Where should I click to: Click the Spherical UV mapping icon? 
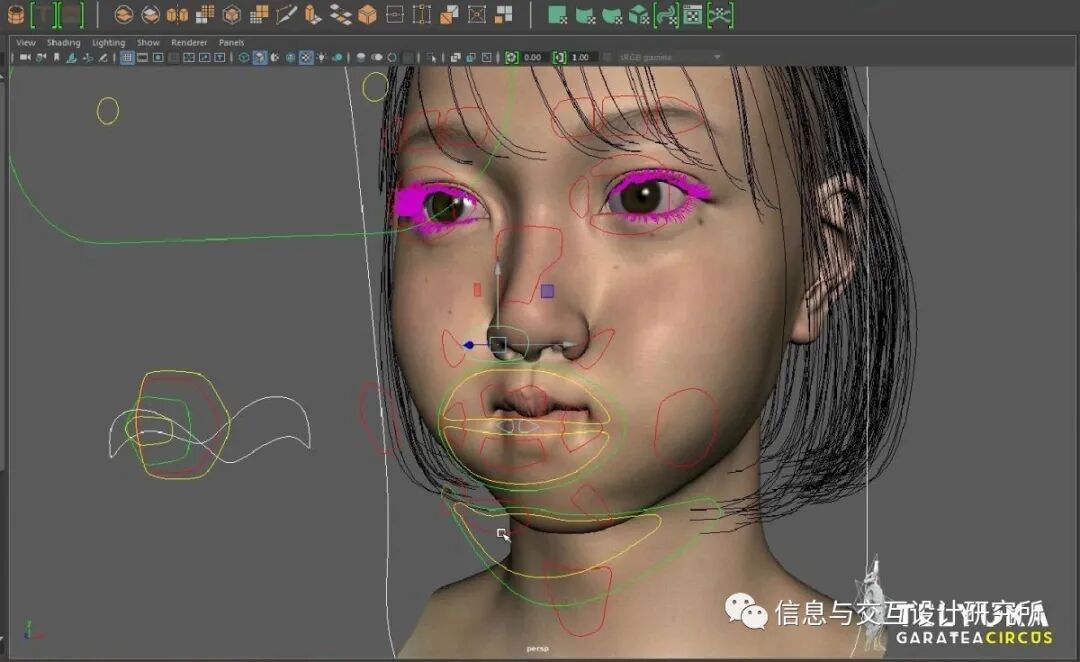point(612,14)
